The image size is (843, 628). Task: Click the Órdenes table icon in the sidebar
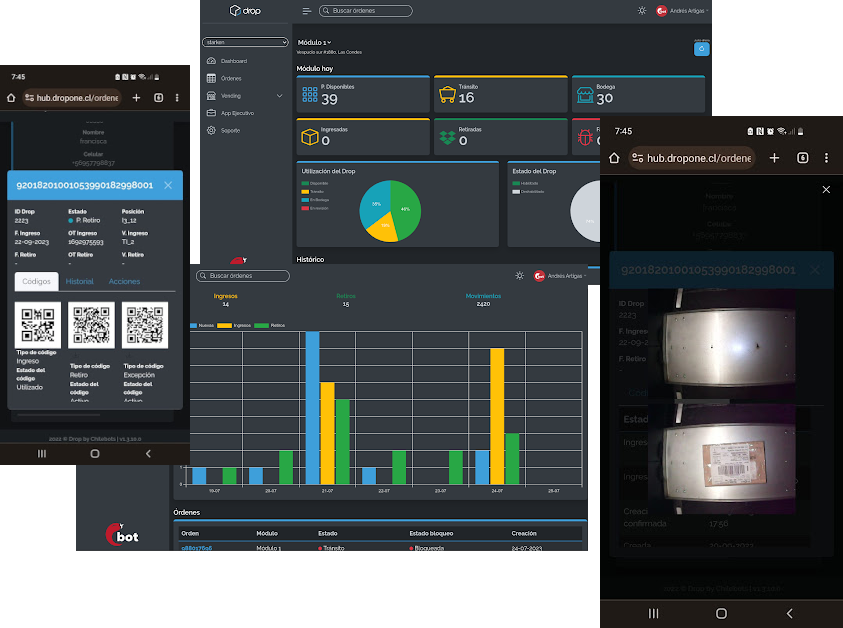coord(211,78)
